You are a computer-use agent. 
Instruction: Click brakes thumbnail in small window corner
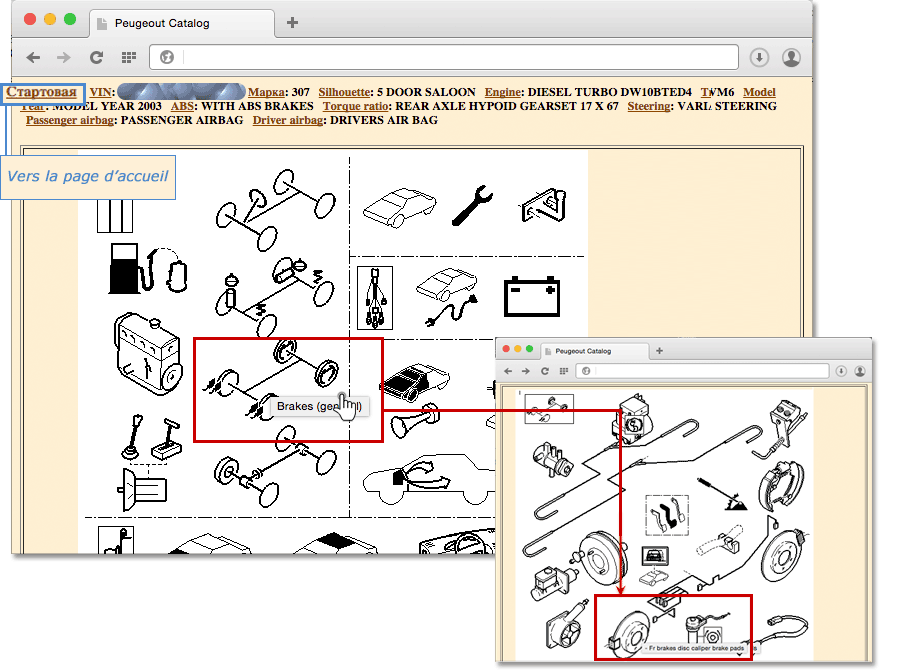tap(549, 409)
